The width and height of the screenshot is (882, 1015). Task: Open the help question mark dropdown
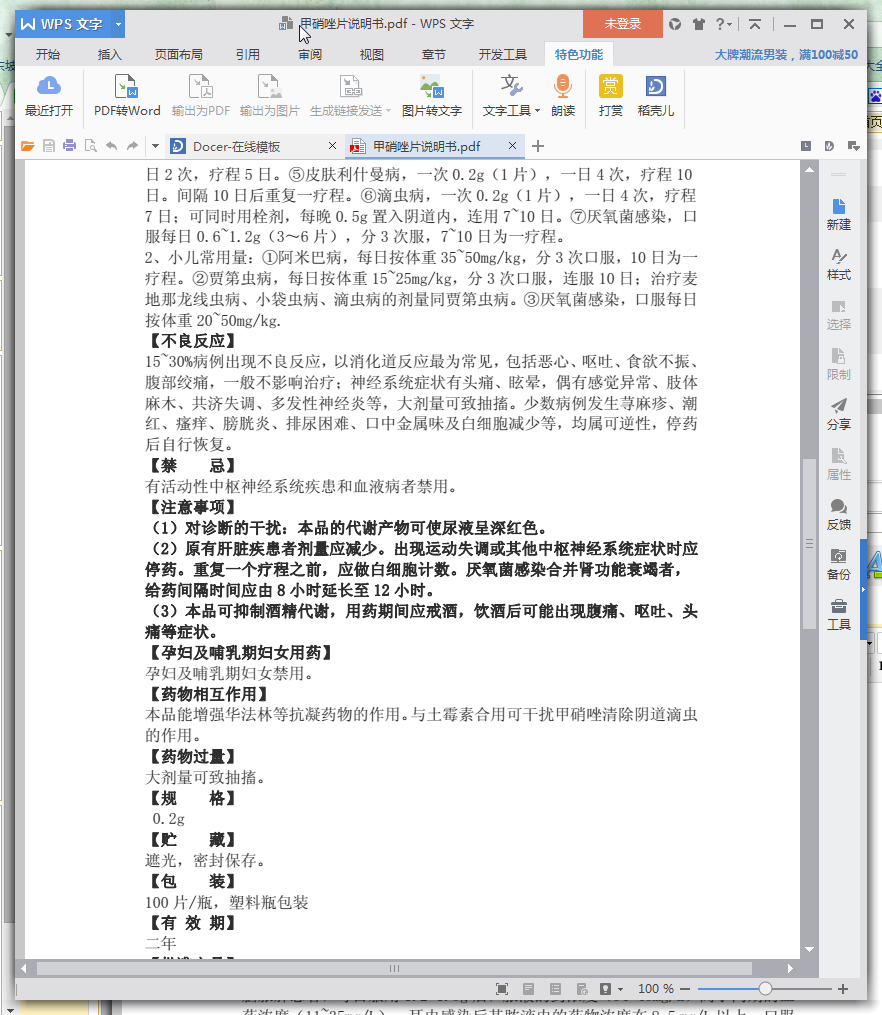coord(723,25)
